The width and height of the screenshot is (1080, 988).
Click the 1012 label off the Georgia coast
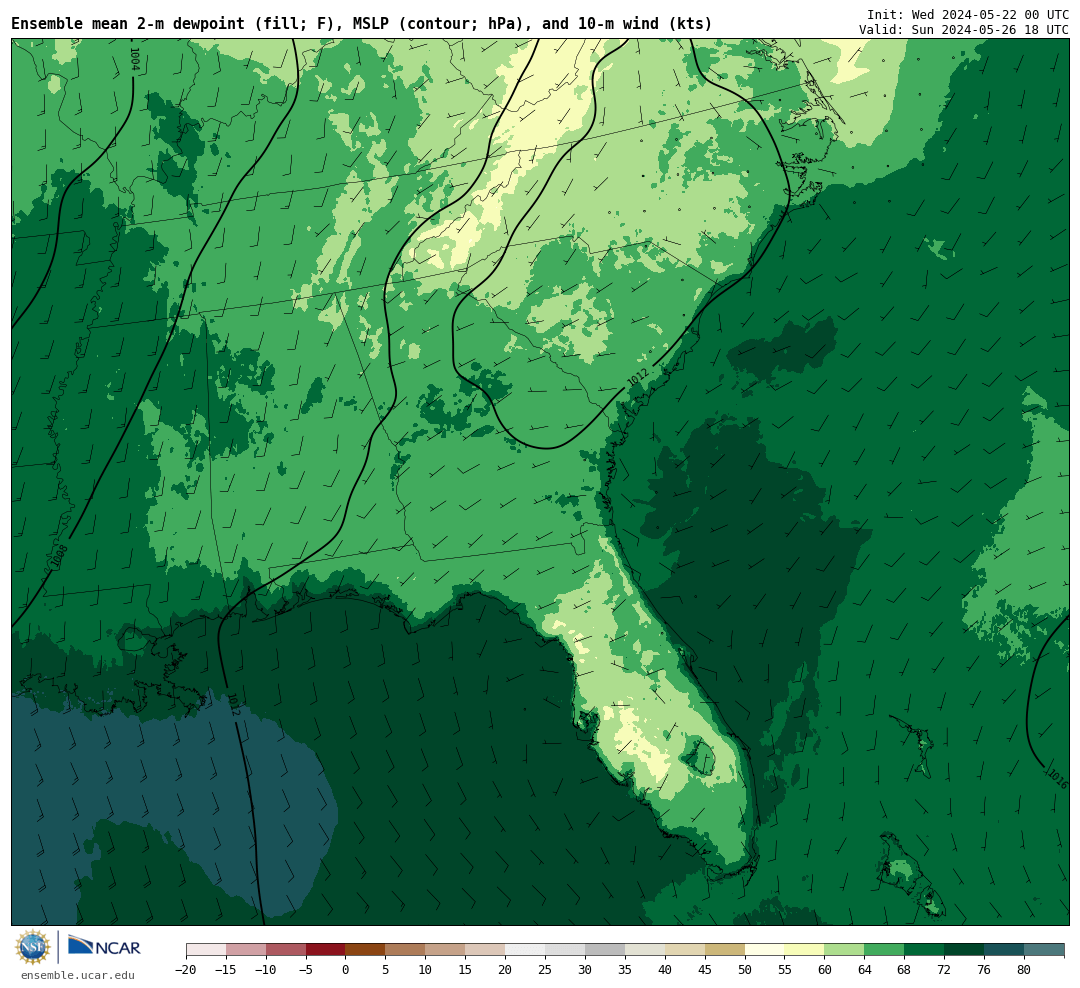click(x=638, y=377)
